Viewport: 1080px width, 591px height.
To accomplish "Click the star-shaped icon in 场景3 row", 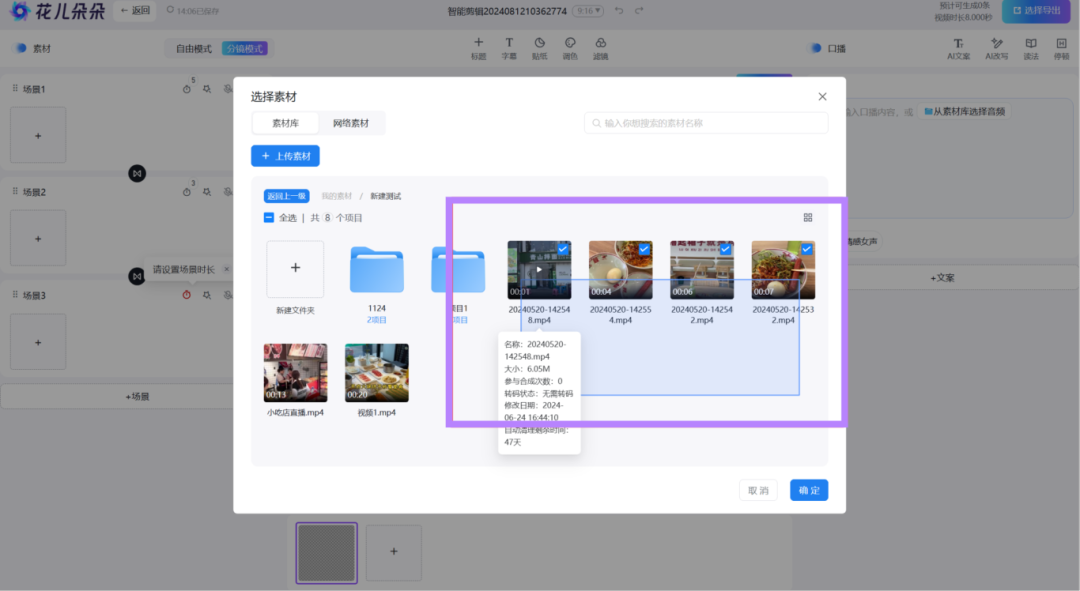I will 207,295.
